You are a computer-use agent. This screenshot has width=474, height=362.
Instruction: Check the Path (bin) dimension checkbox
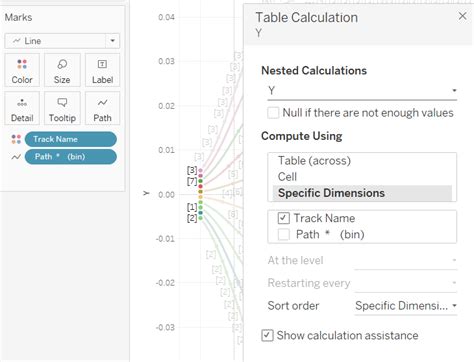[284, 234]
